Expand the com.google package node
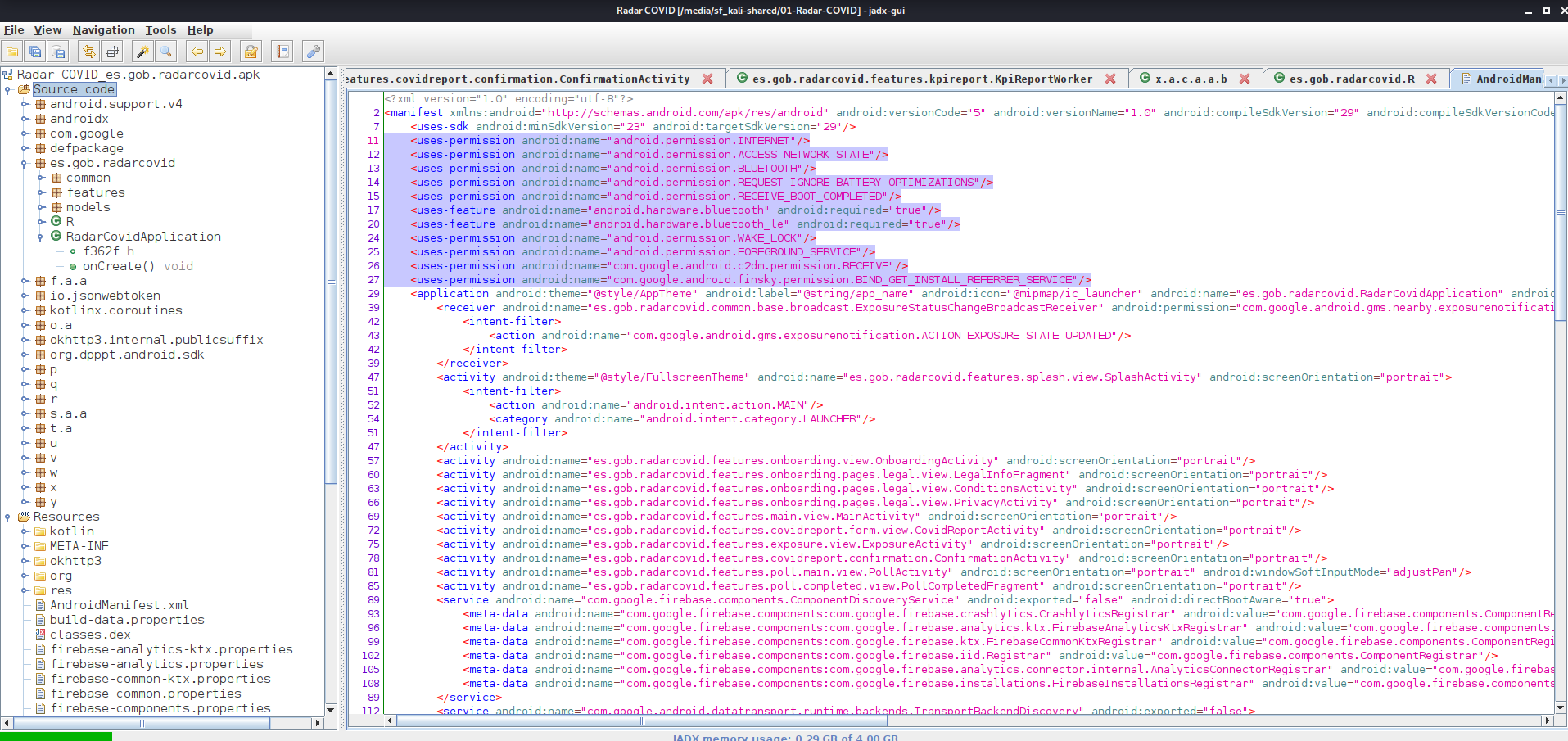Screen dimensions: 1568x741 [25, 133]
